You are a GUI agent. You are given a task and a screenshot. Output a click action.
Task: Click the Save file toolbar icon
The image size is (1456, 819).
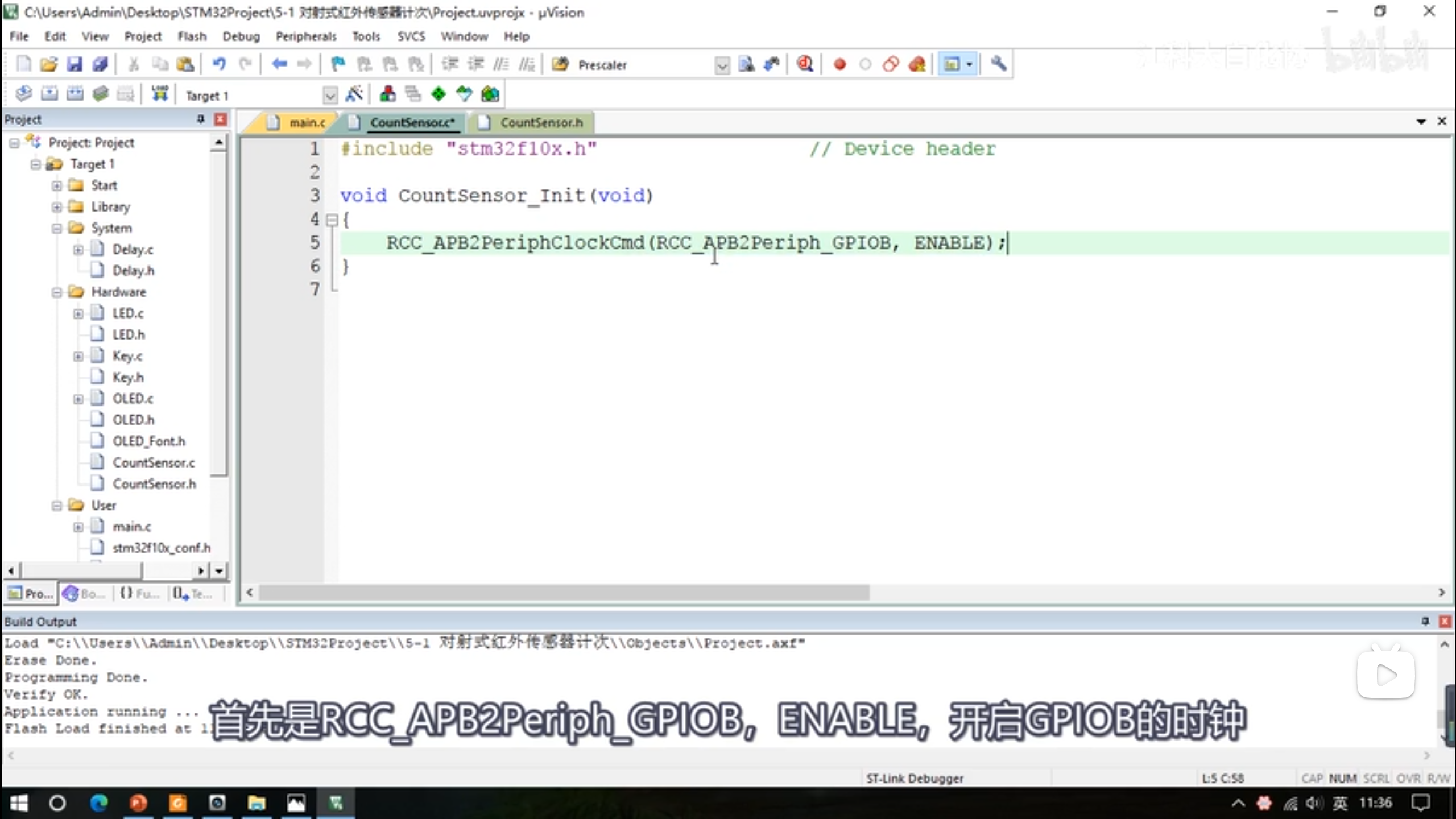click(75, 64)
